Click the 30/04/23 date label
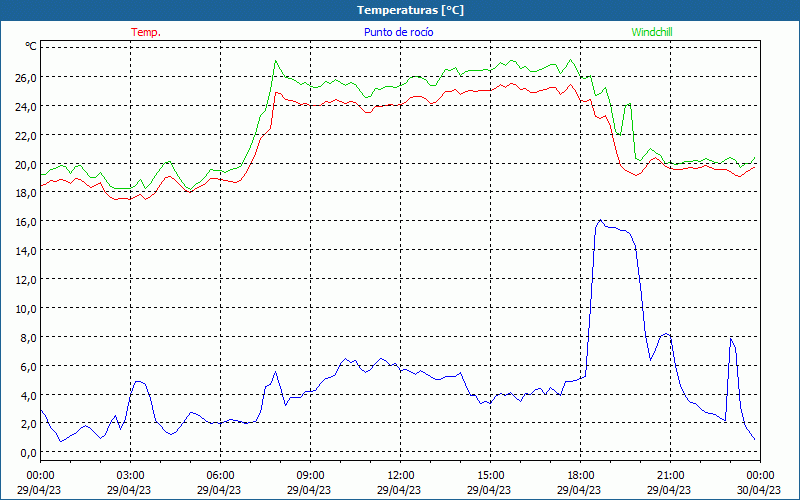The height and width of the screenshot is (500, 800). (761, 490)
